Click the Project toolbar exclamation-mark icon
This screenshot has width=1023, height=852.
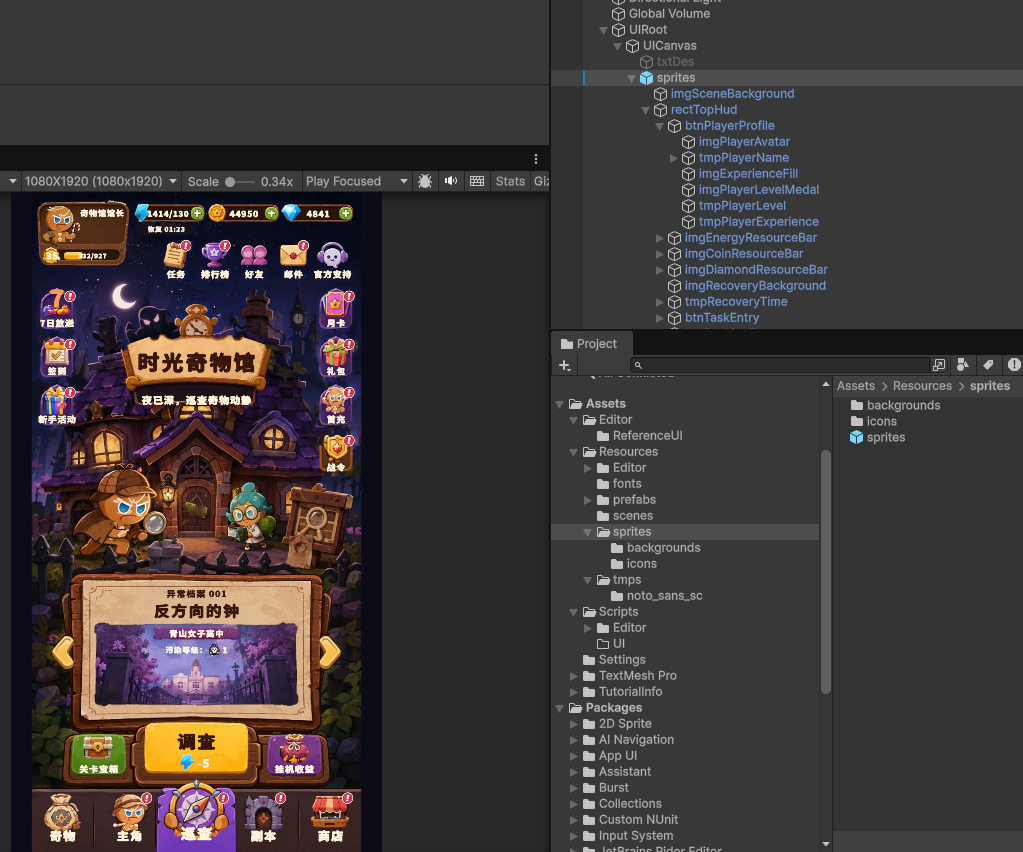(1014, 365)
